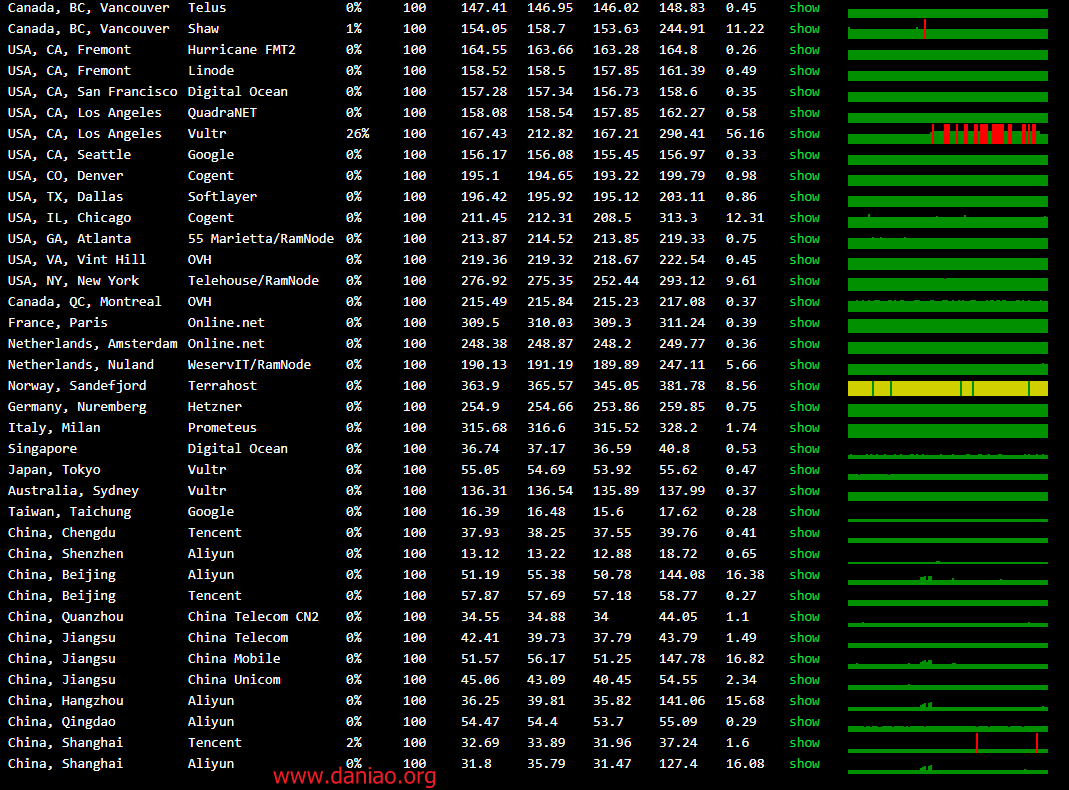Click 'show' for Australia Sydney Vultr row
This screenshot has height=790, width=1069.
coord(804,491)
